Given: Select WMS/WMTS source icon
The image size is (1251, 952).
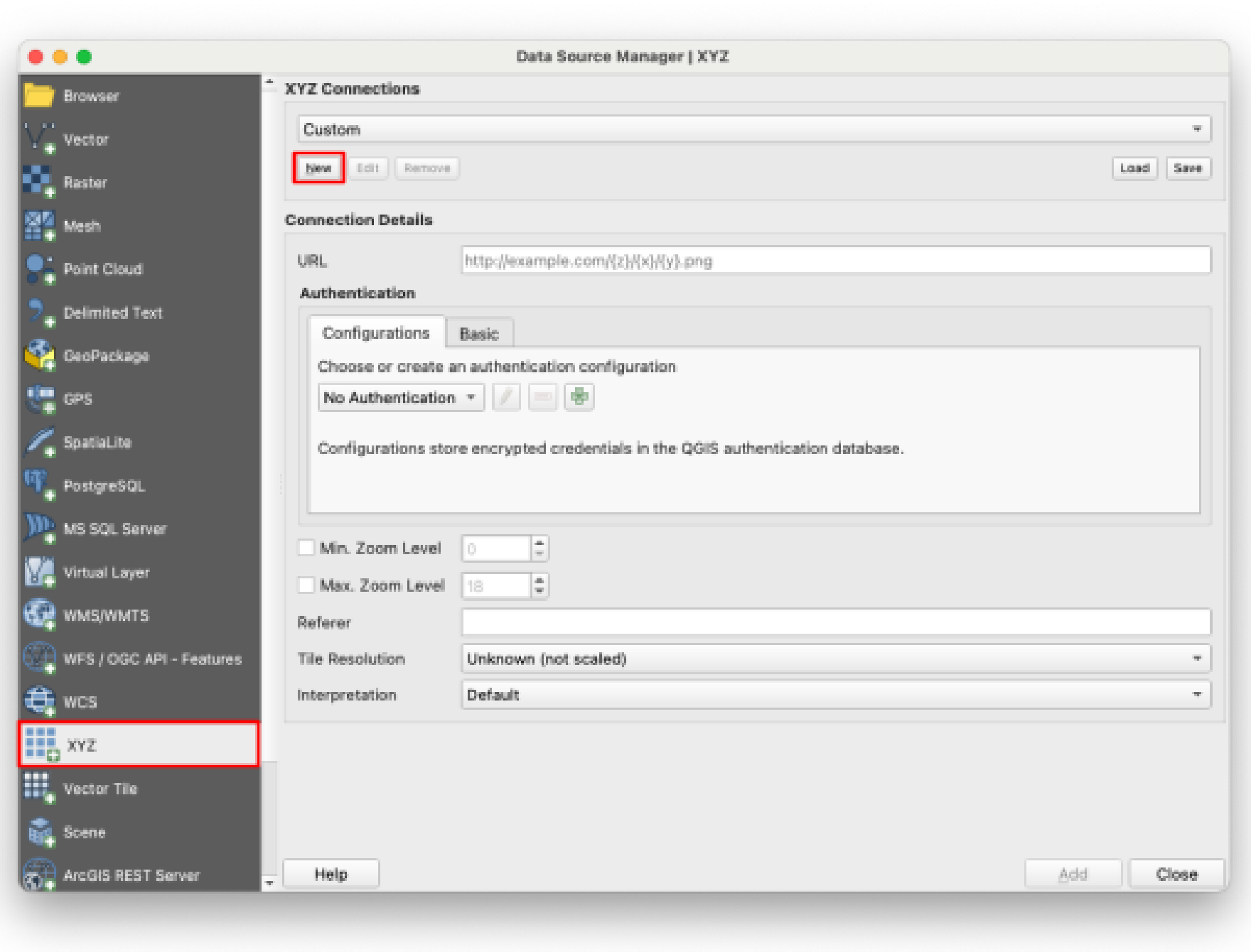Looking at the screenshot, I should point(39,615).
